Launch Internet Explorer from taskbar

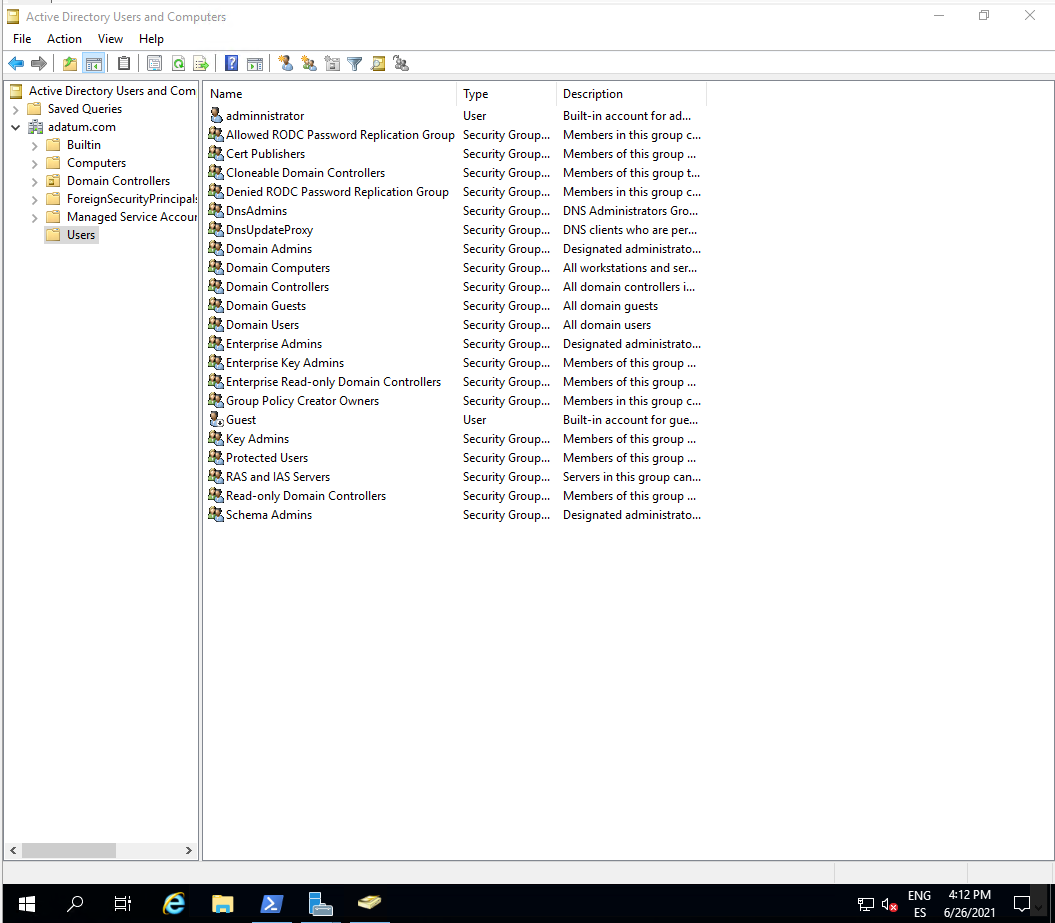coord(174,903)
